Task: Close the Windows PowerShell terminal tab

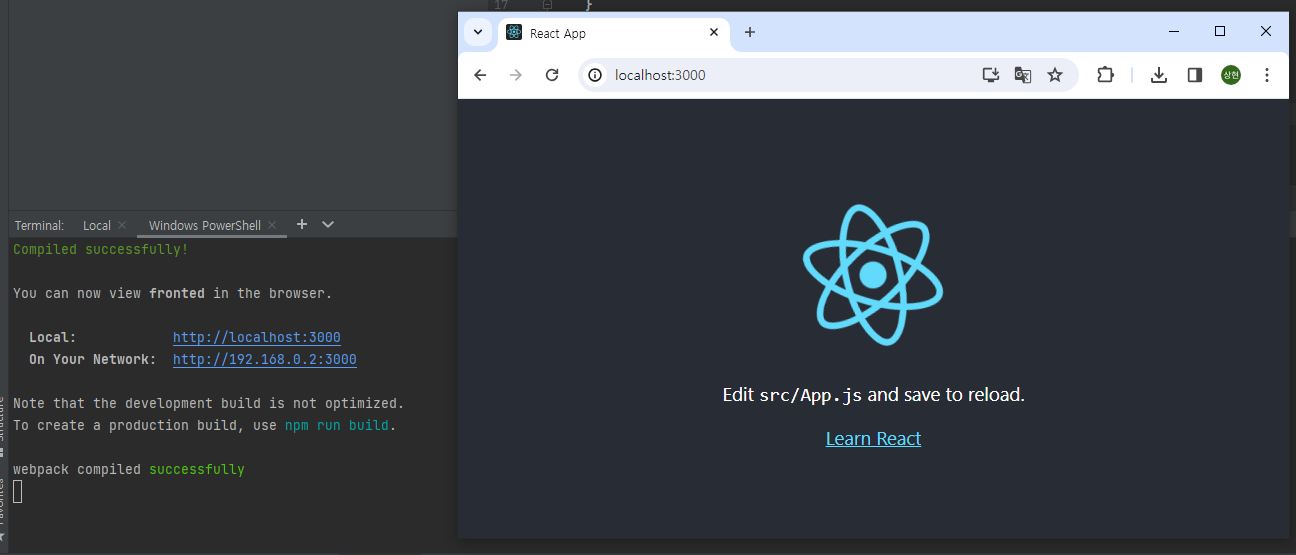Action: (272, 225)
